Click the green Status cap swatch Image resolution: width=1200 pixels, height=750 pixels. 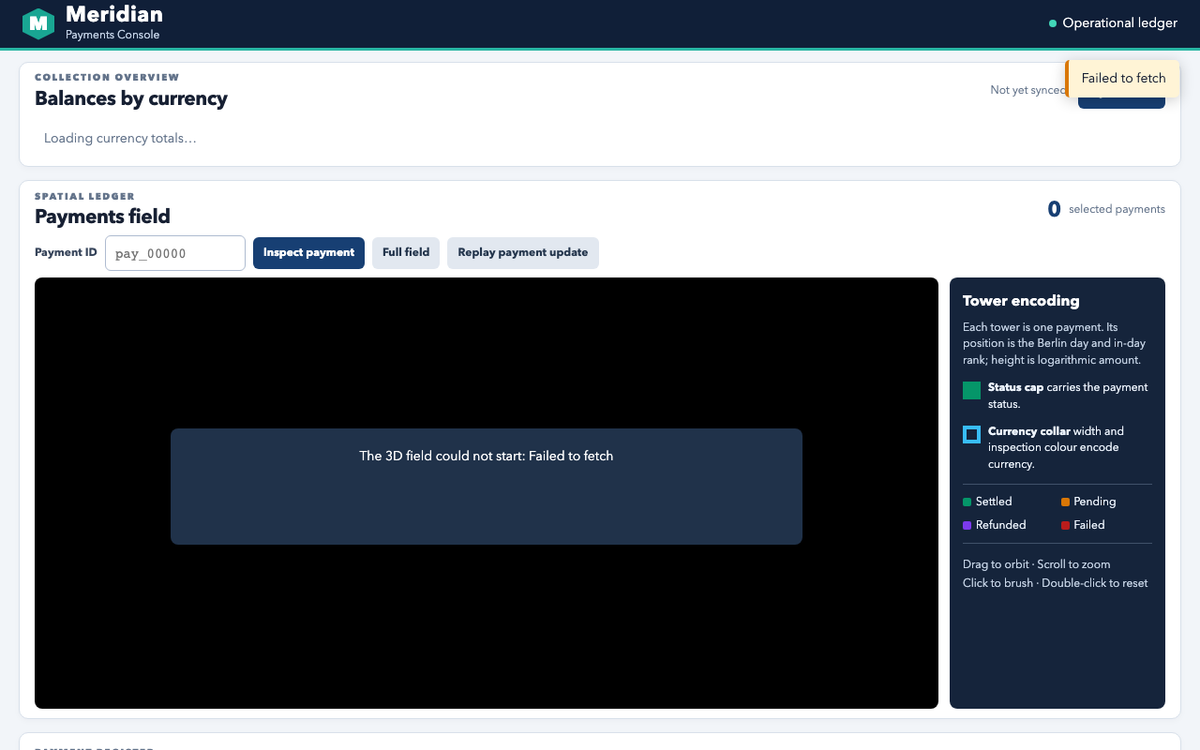click(x=971, y=390)
